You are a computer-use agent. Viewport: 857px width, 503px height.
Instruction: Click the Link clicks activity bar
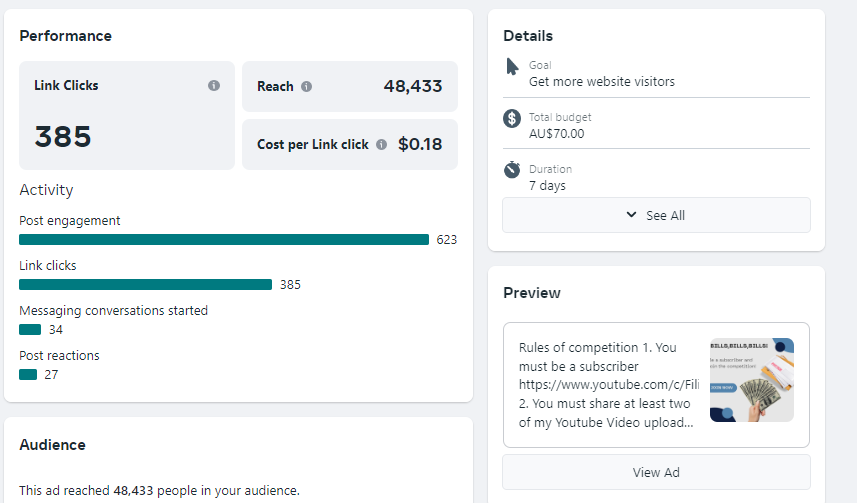click(145, 285)
